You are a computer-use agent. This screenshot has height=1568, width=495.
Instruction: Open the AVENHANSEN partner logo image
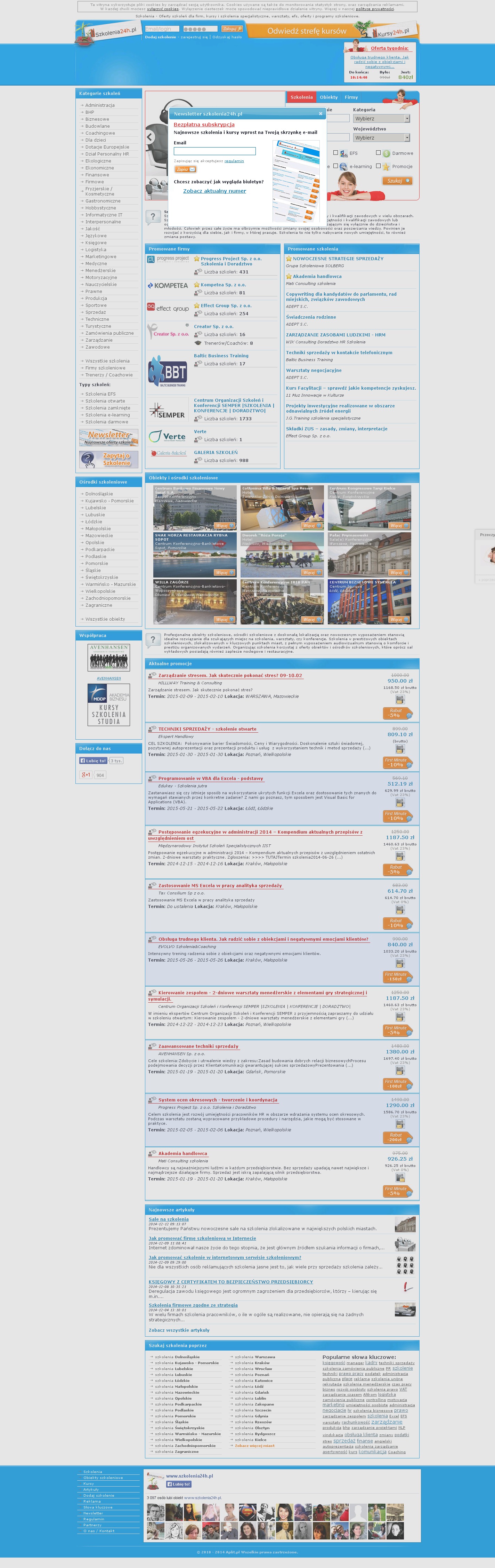point(109,658)
